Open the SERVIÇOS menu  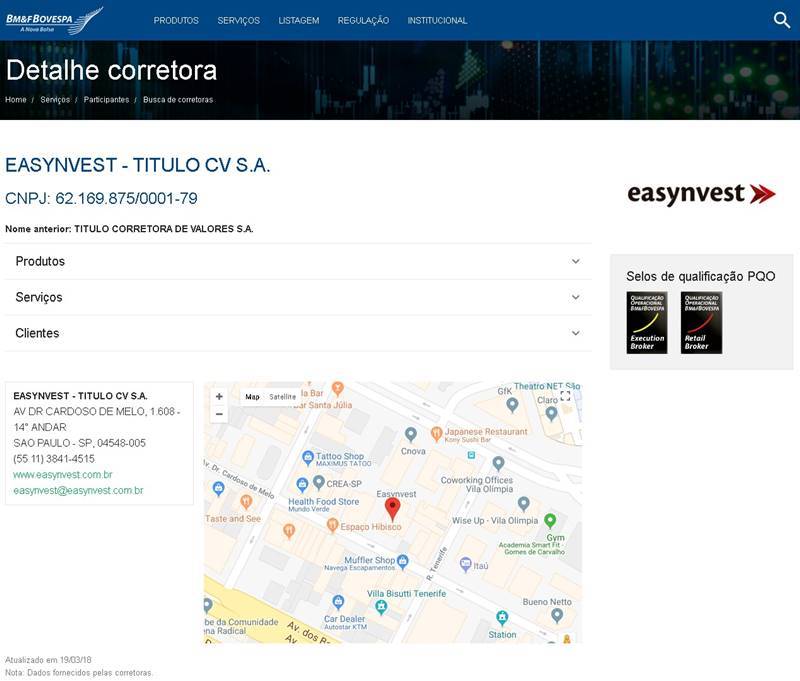[238, 20]
